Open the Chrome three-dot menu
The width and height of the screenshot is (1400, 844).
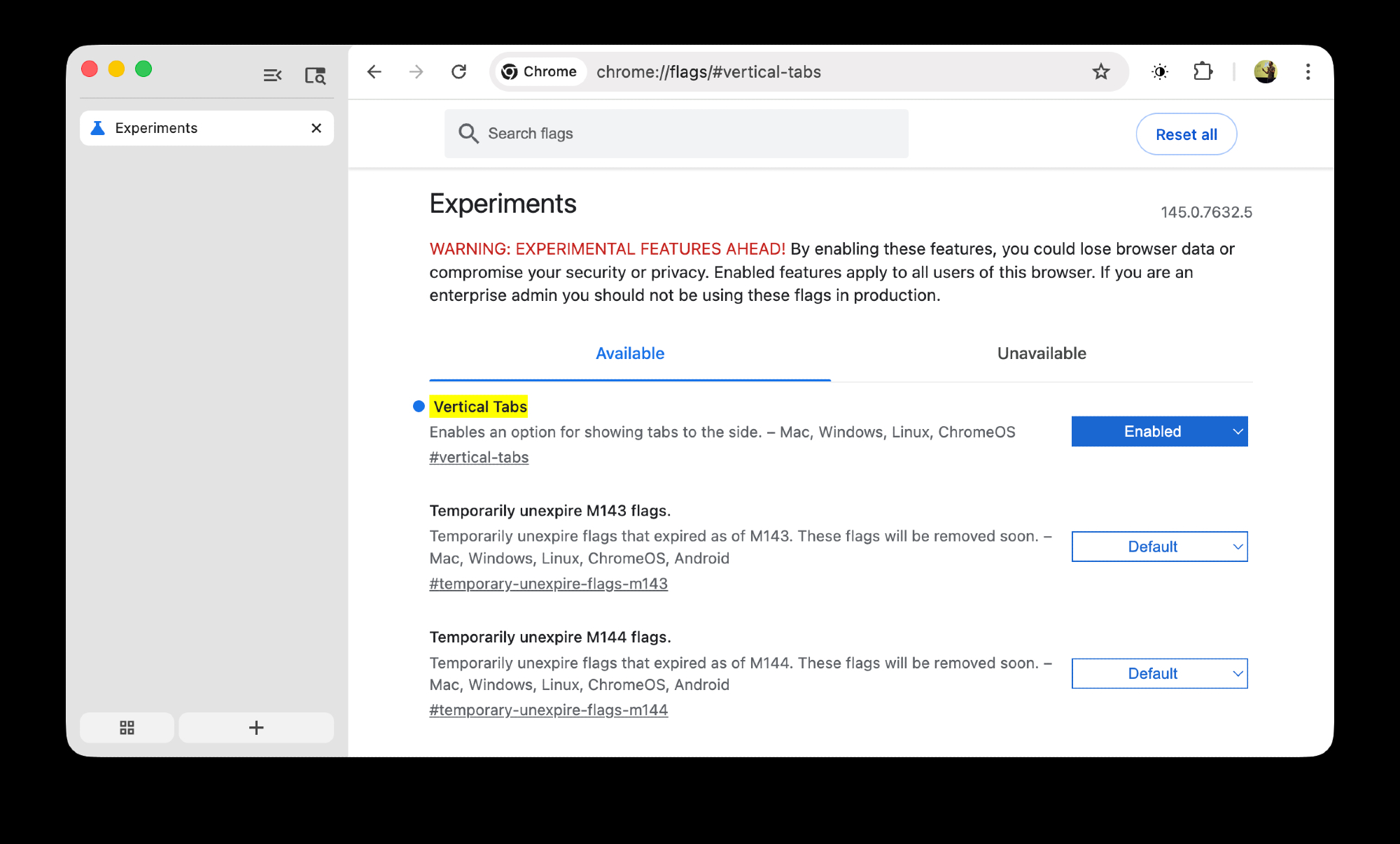(1308, 71)
